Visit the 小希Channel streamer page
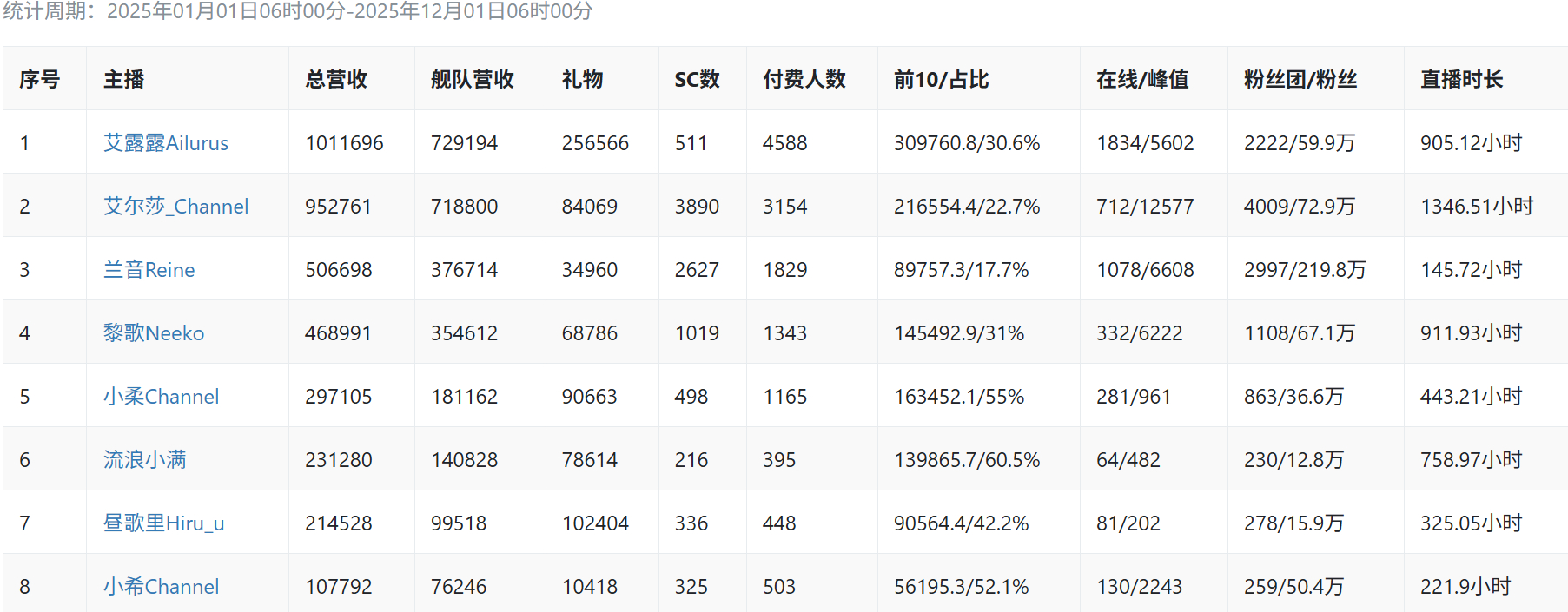The height and width of the screenshot is (612, 1568). click(x=161, y=587)
